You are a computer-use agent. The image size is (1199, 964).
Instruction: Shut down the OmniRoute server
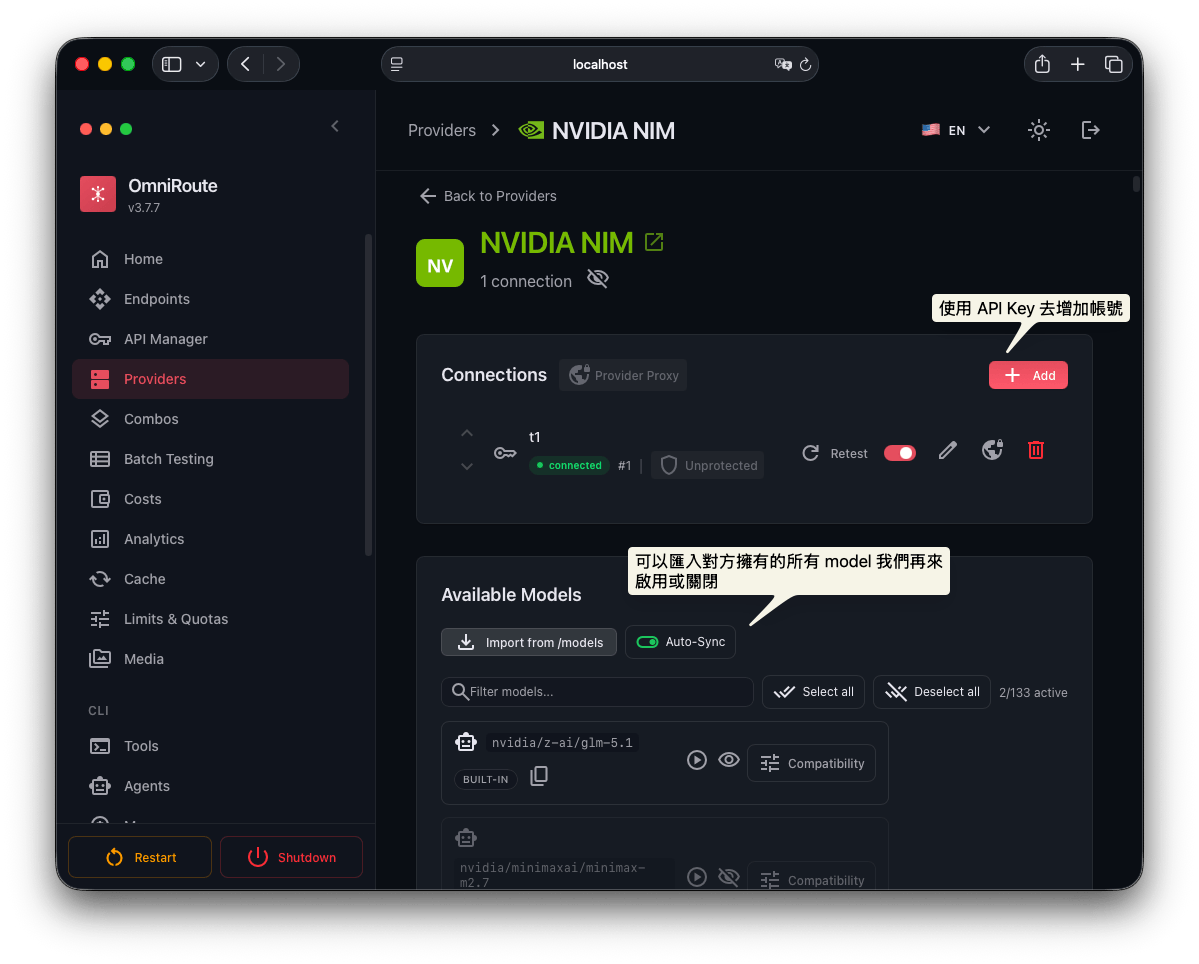[291, 857]
